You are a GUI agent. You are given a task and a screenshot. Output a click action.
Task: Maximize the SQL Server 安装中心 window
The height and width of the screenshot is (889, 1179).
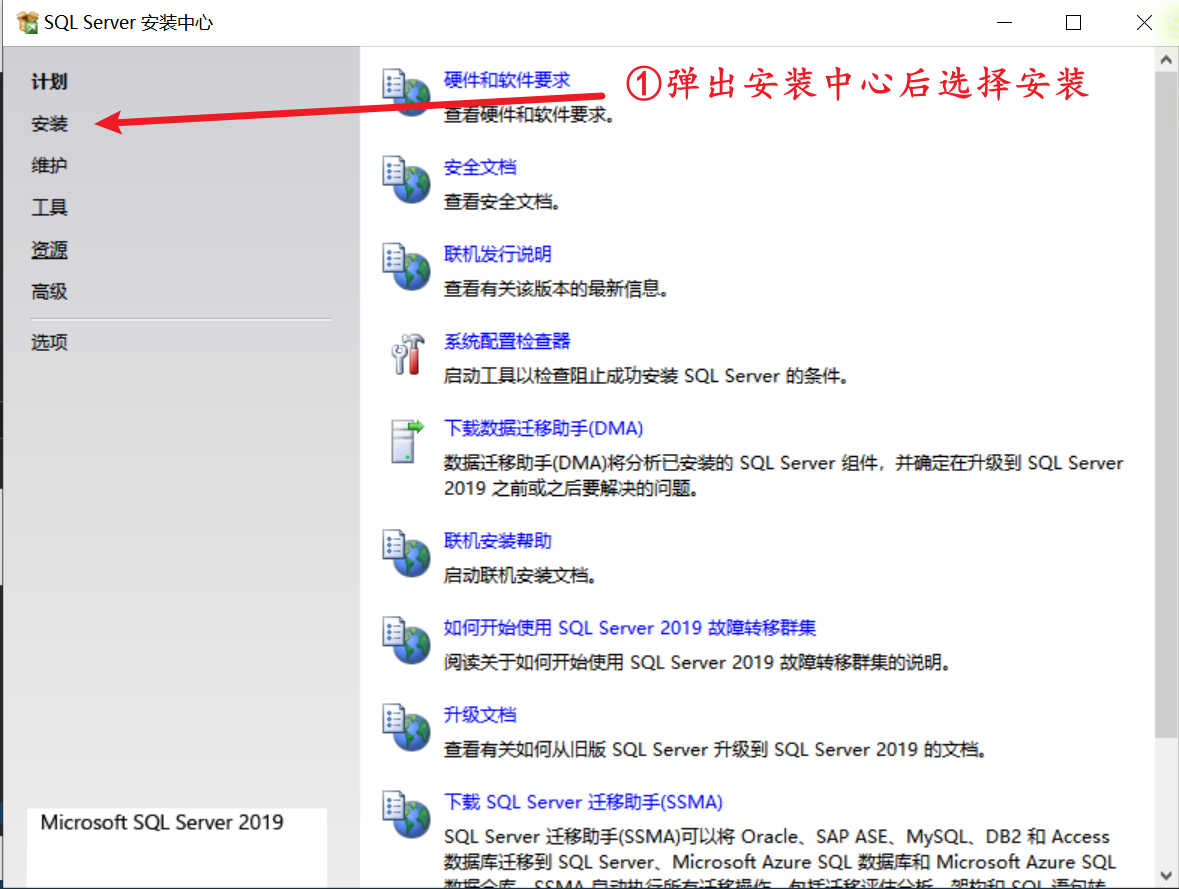pyautogui.click(x=1073, y=23)
